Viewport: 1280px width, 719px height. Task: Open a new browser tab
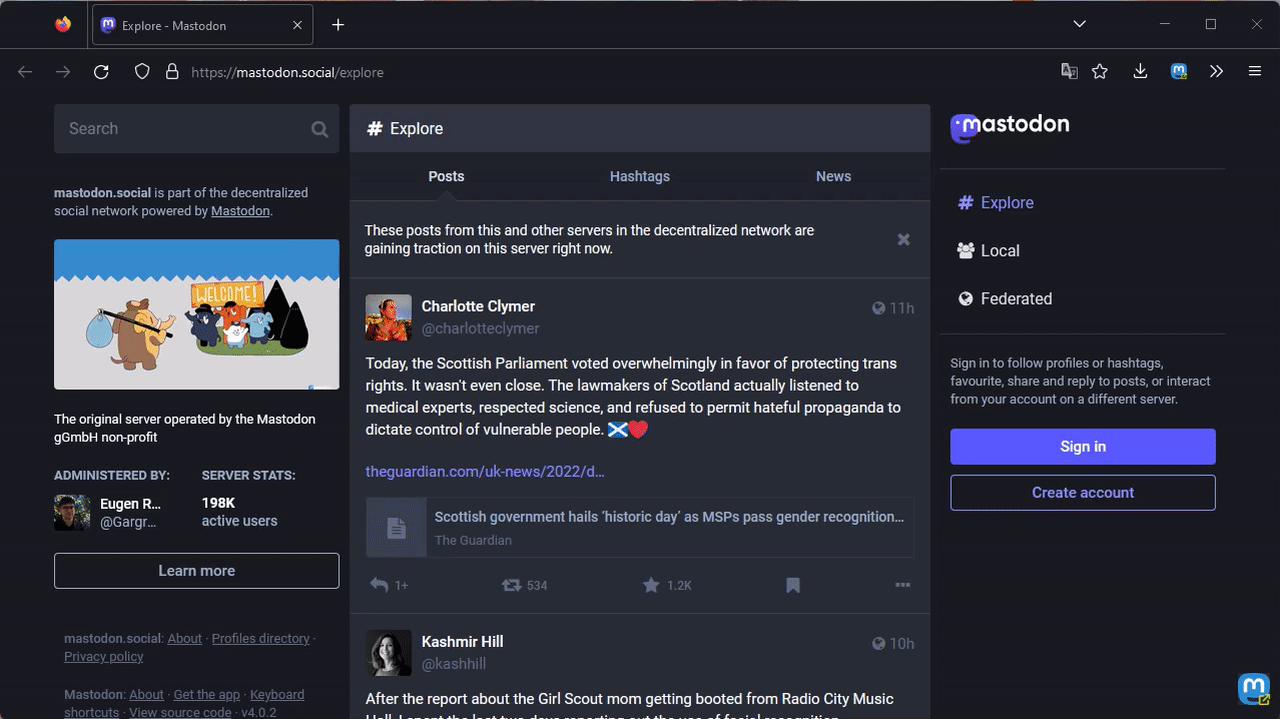click(338, 25)
